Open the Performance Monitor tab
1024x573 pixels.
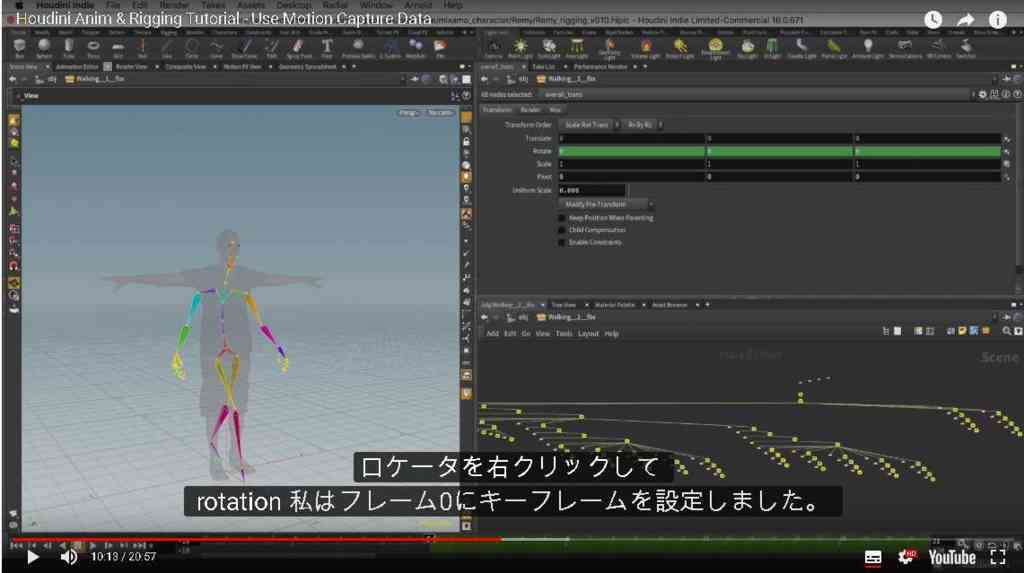tap(600, 67)
